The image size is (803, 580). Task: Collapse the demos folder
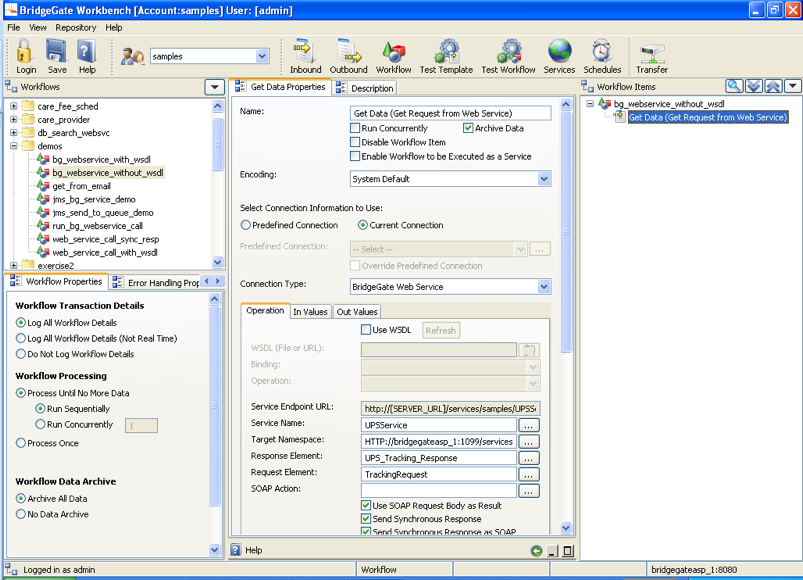tap(14, 146)
